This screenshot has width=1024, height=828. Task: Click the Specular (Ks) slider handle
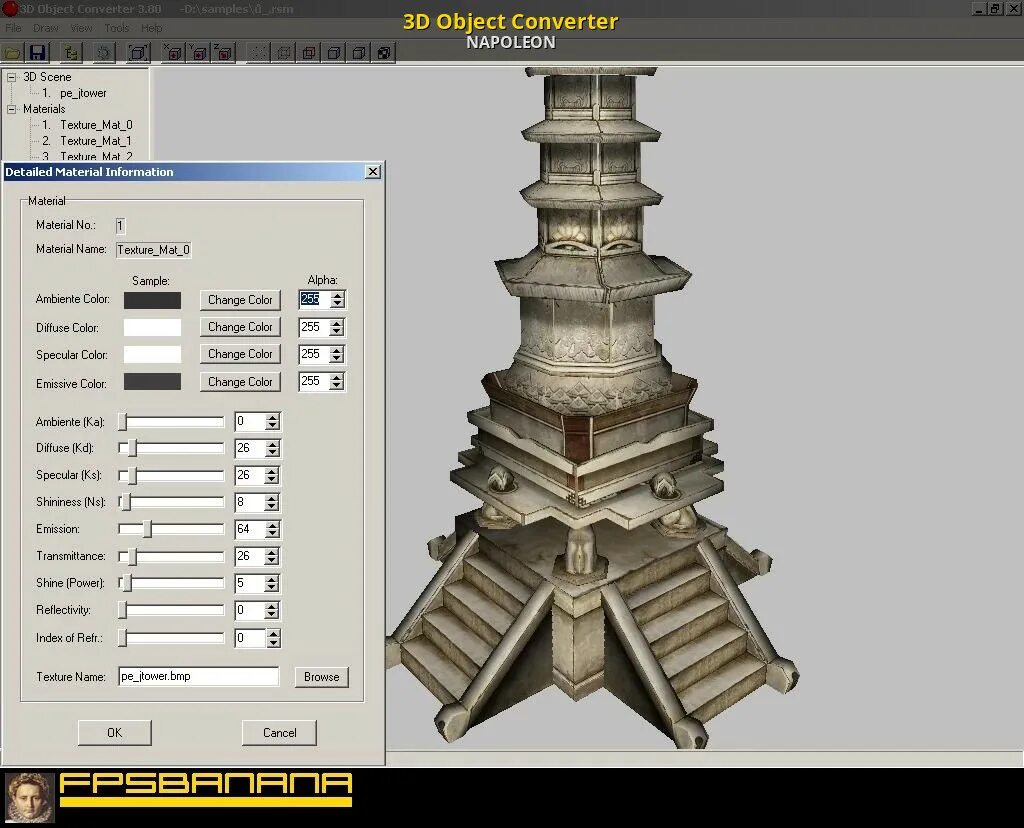tap(133, 475)
